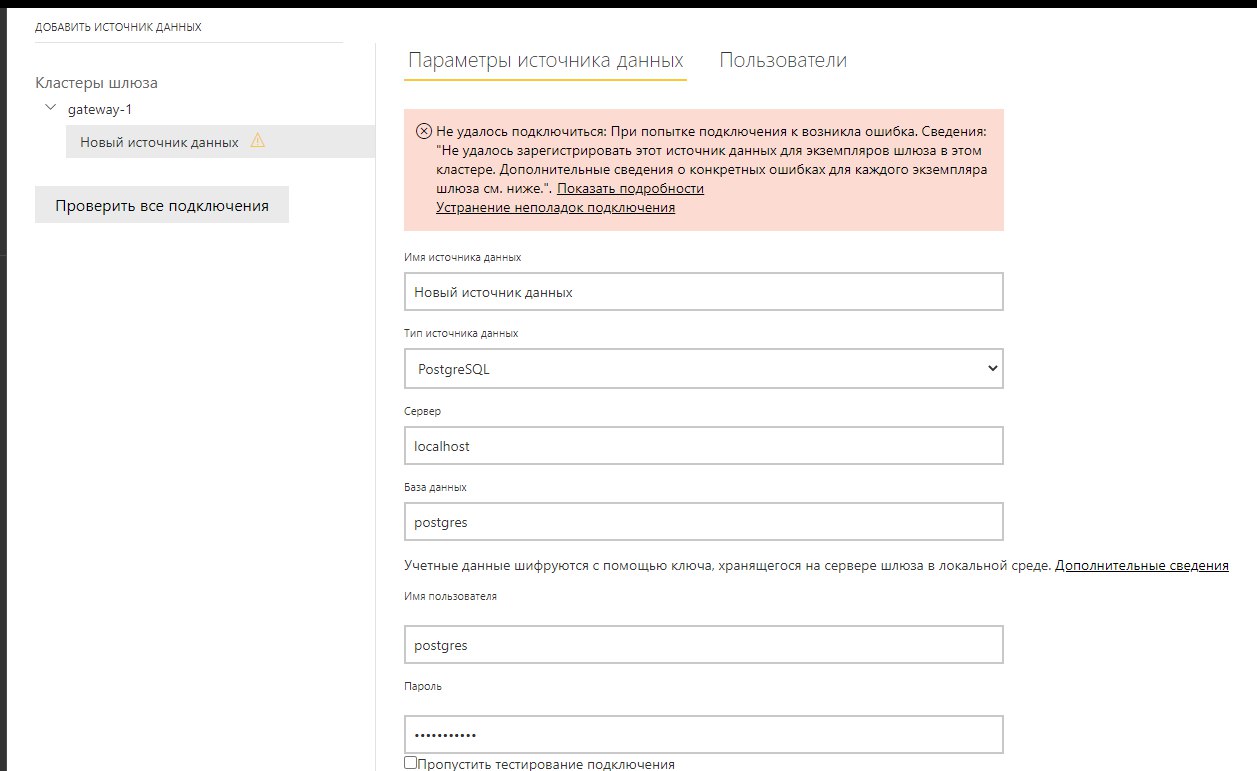
Task: Open the Тип источника данных dropdown (PostgreSQL)
Action: (x=704, y=369)
